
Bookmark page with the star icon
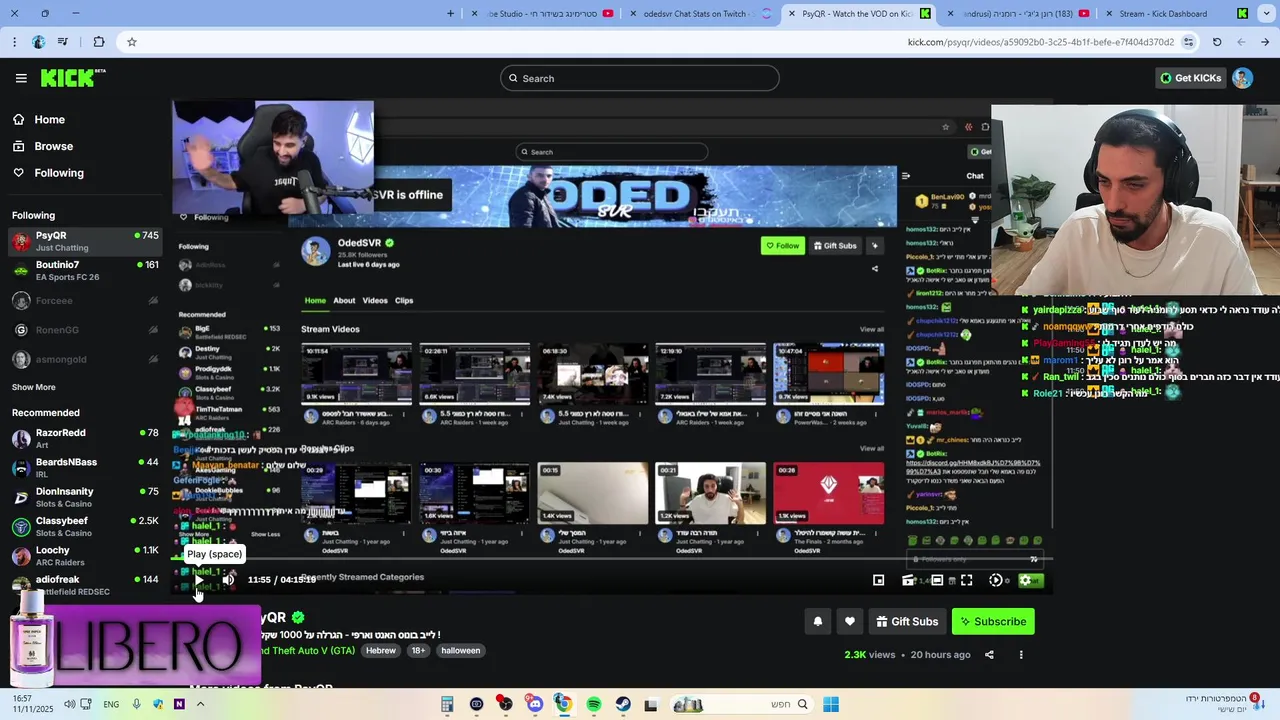(131, 42)
